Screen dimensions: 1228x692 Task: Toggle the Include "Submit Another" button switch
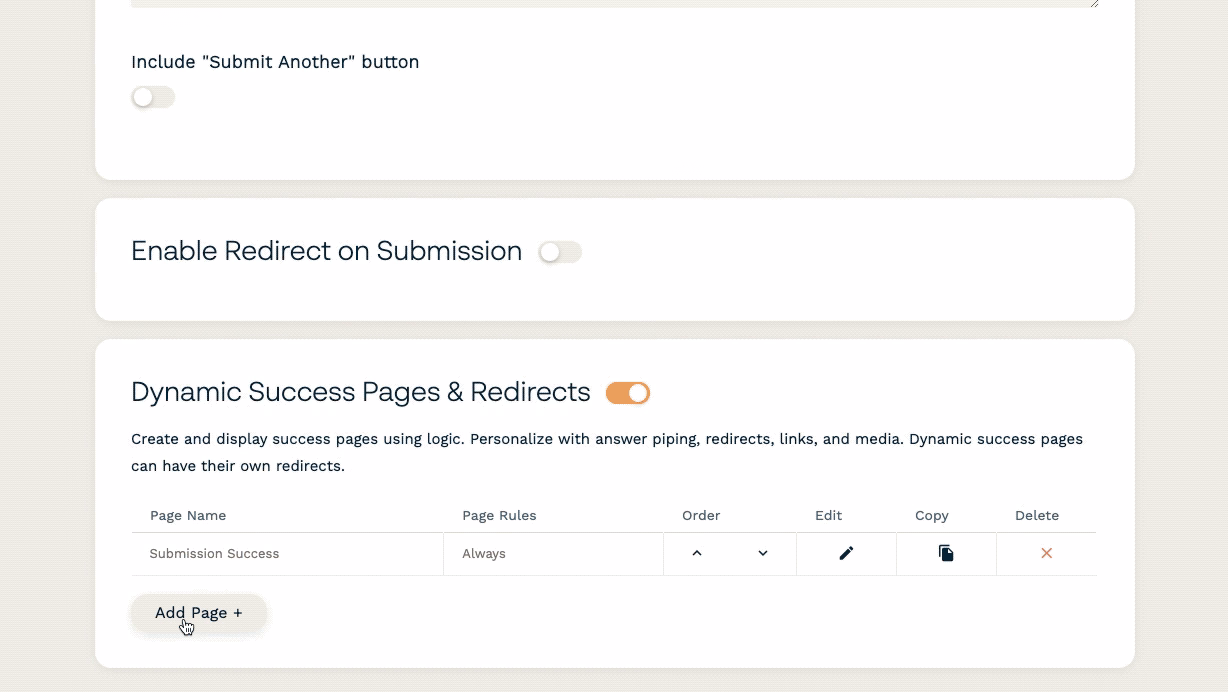pyautogui.click(x=153, y=97)
